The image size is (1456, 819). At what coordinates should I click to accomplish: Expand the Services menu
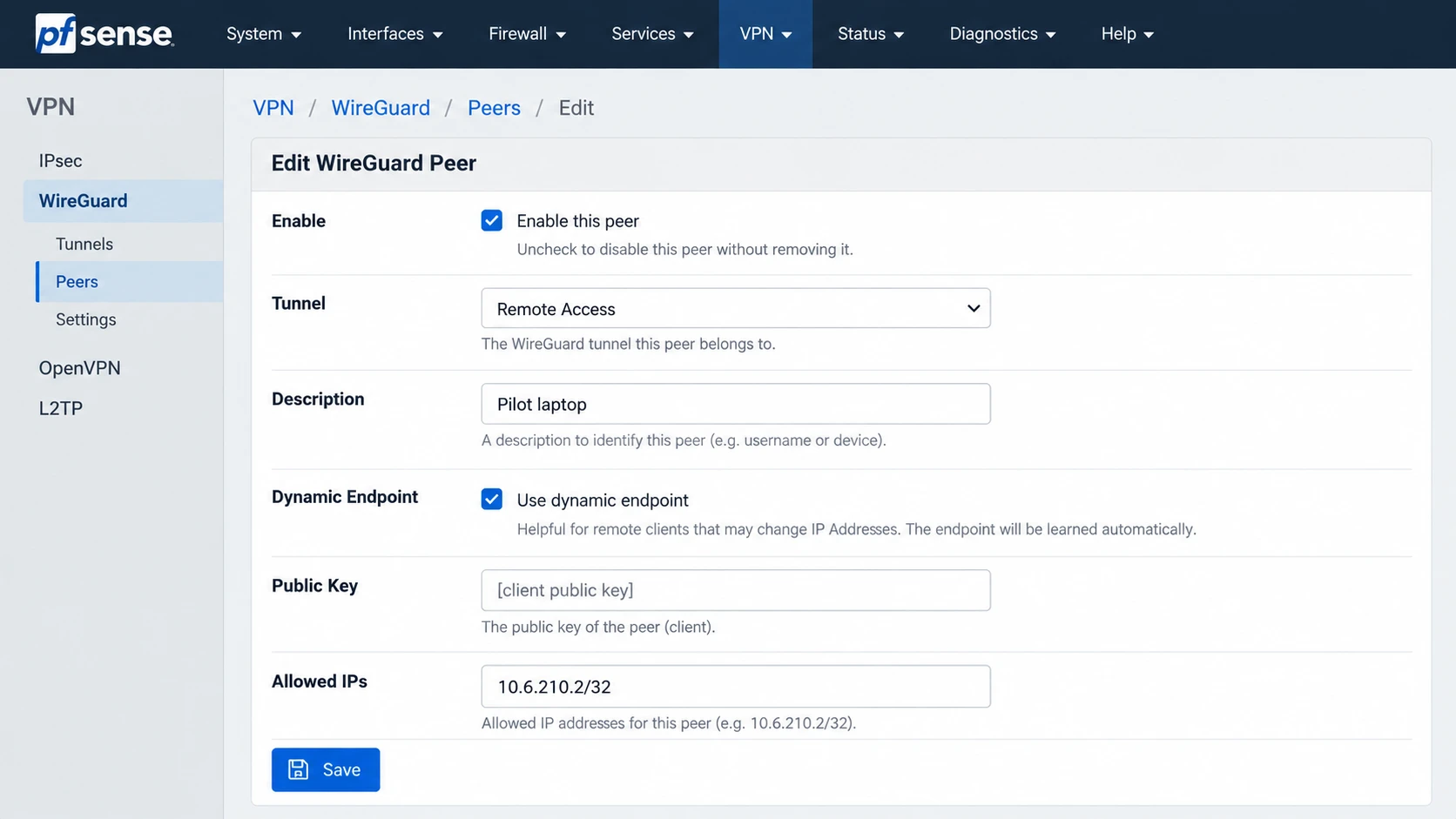652,34
